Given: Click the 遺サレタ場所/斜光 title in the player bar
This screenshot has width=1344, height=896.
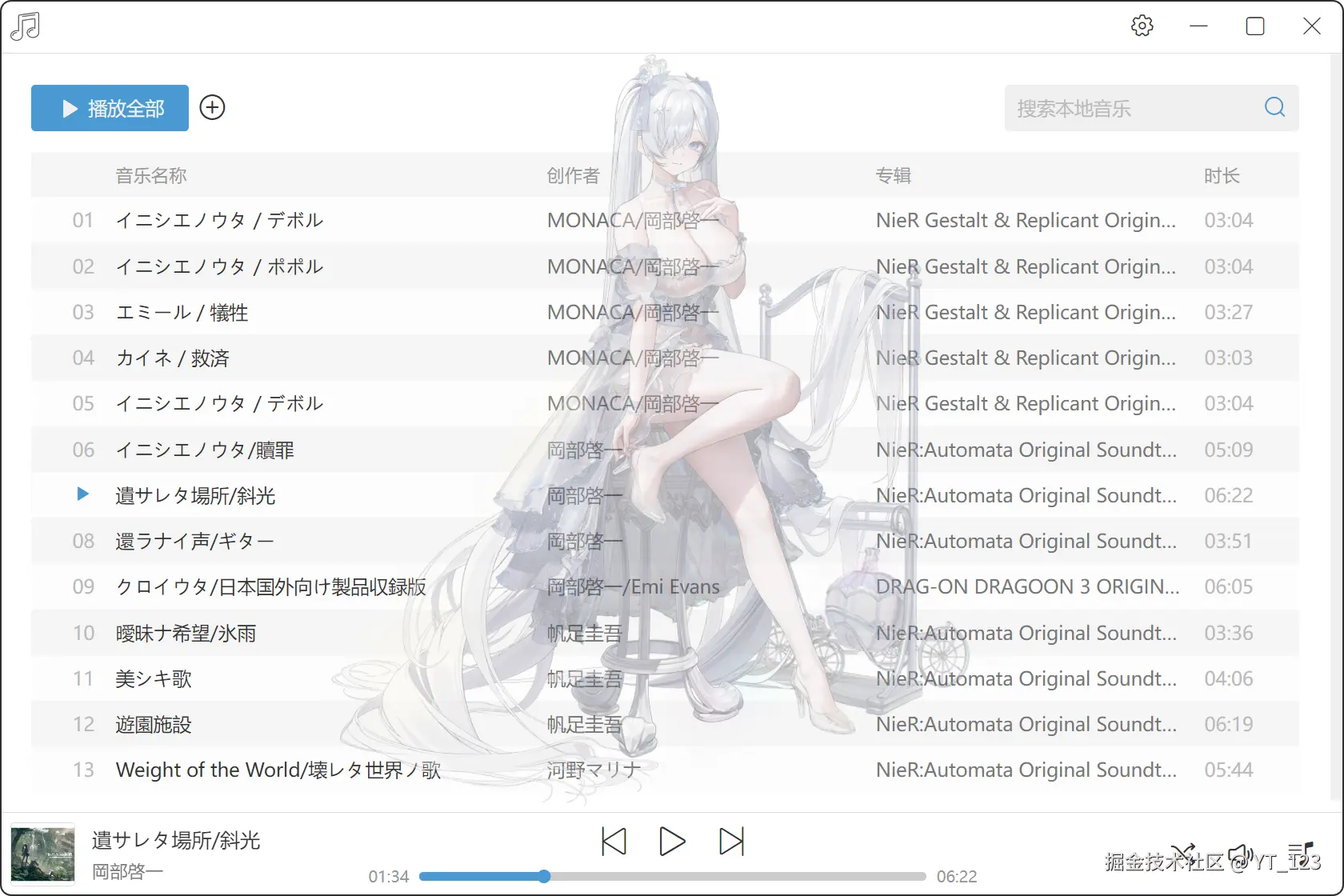Looking at the screenshot, I should (x=176, y=840).
